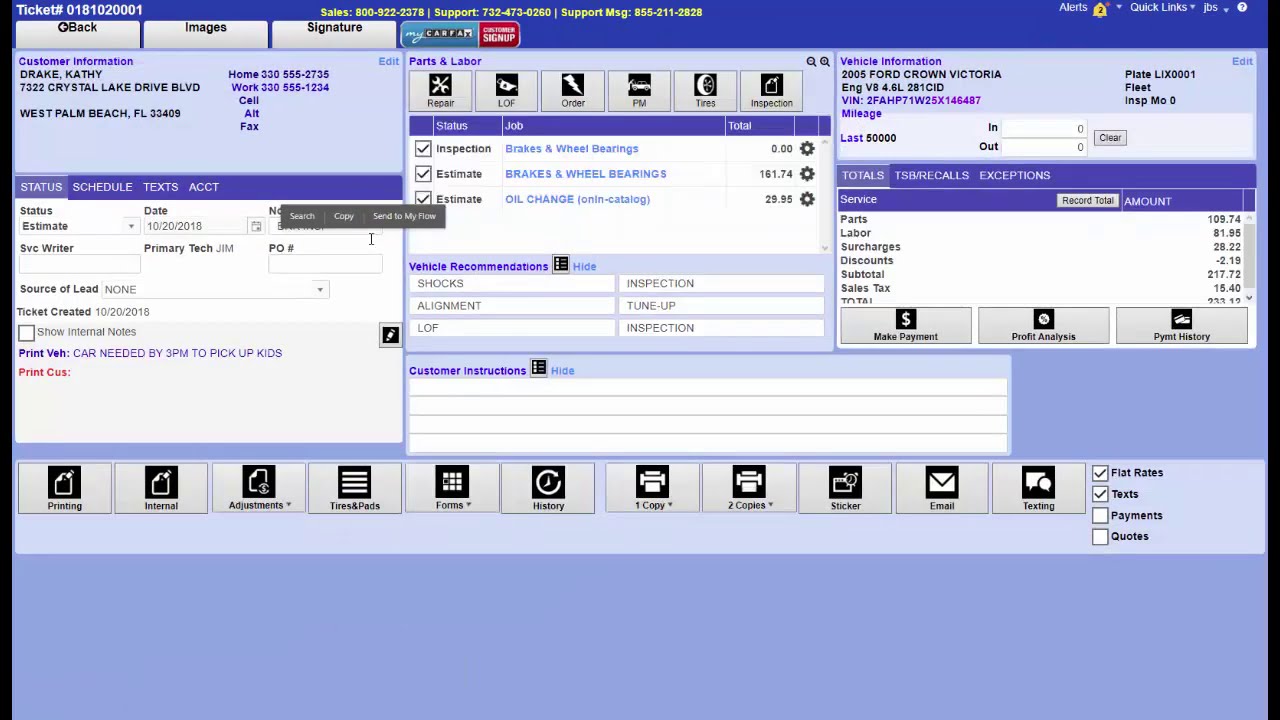Check the Quotes option
This screenshot has height=720, width=1280.
coord(1100,536)
